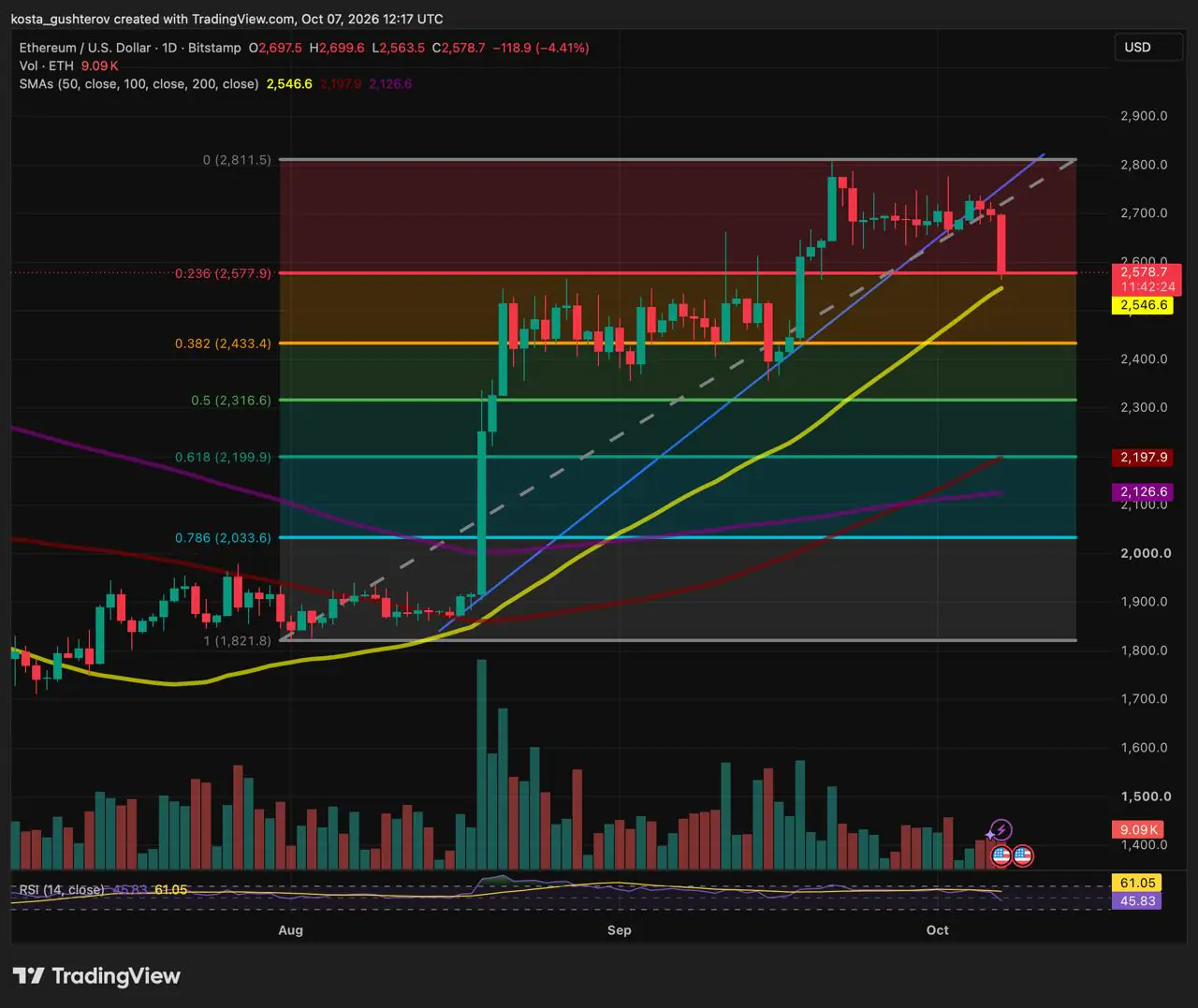Click the right US flag economic event icon

coord(1023,855)
